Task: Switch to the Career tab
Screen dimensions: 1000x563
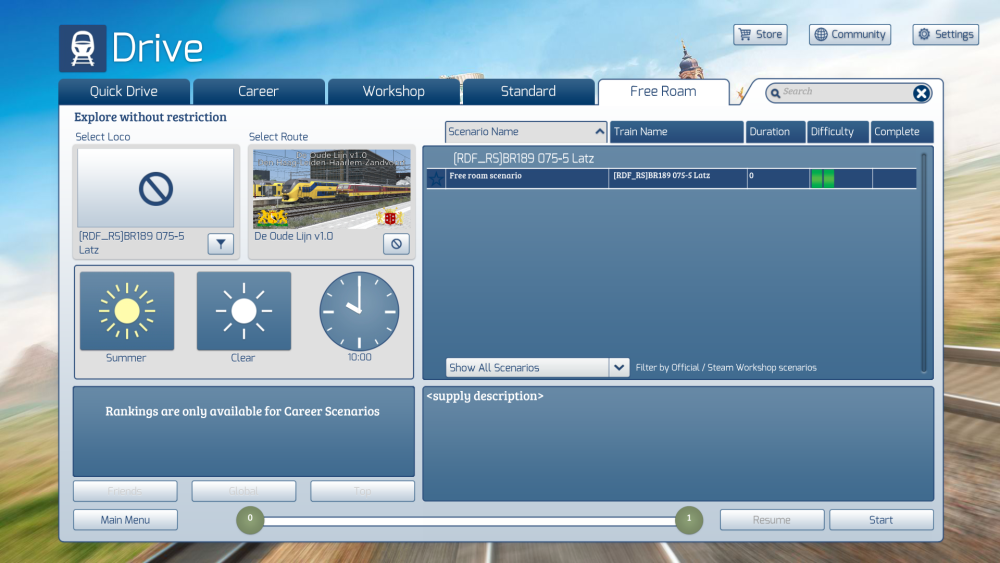Action: 258,92
